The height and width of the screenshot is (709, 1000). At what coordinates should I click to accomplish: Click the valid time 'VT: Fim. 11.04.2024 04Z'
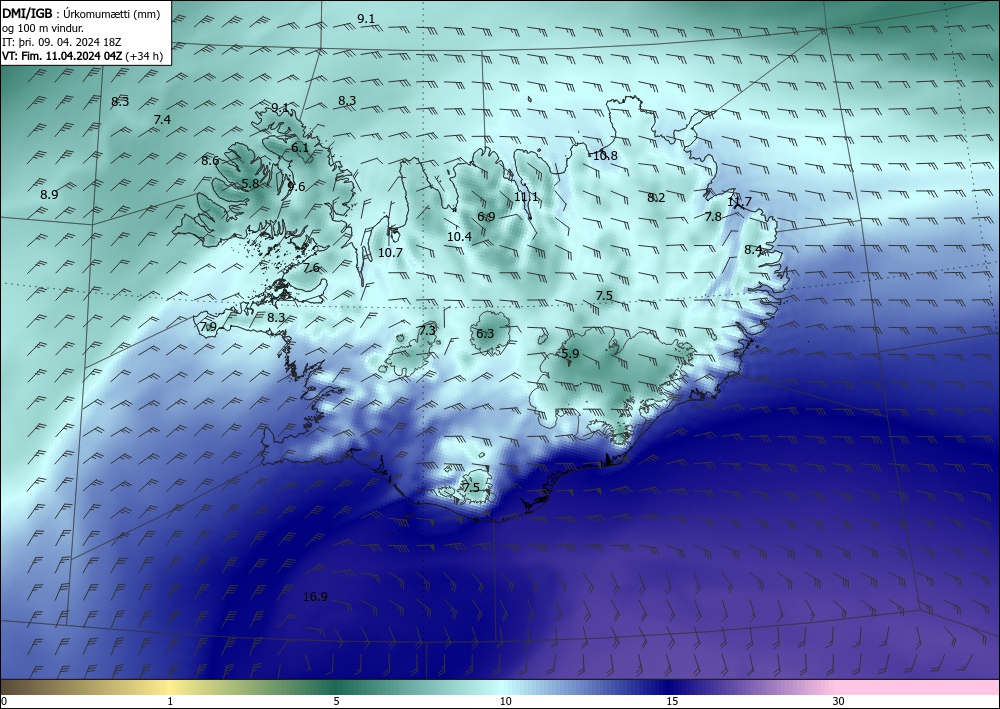click(62, 56)
